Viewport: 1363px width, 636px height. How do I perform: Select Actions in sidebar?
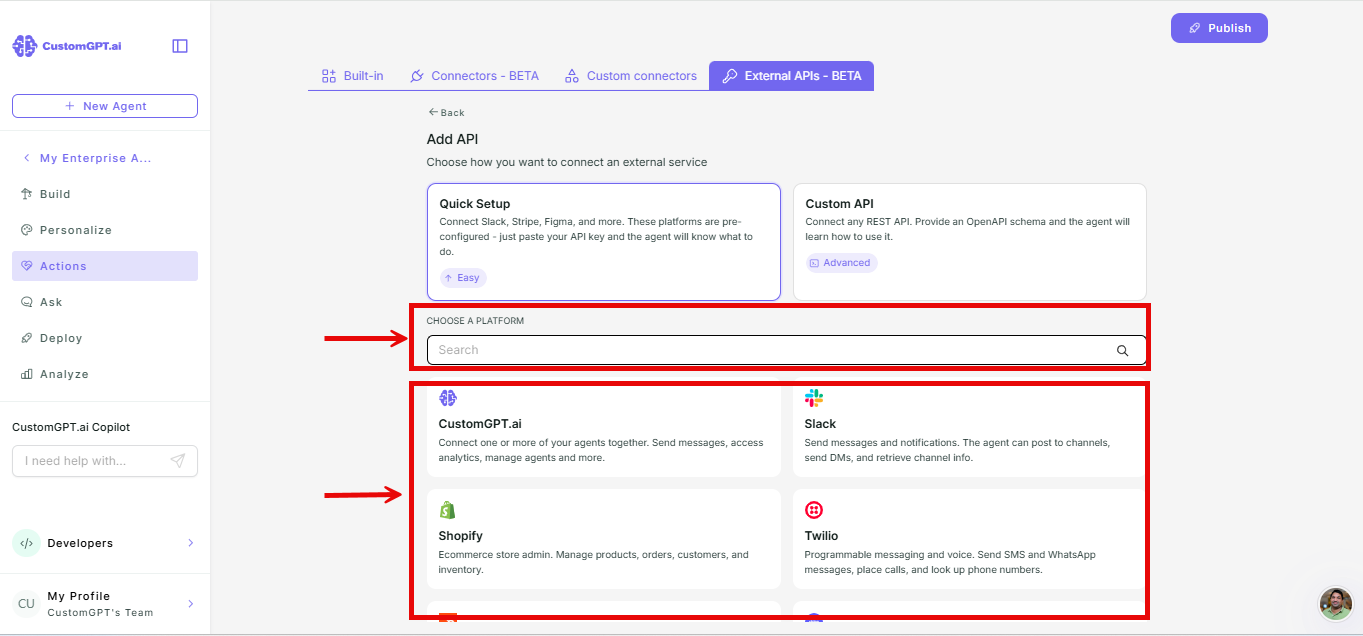105,266
